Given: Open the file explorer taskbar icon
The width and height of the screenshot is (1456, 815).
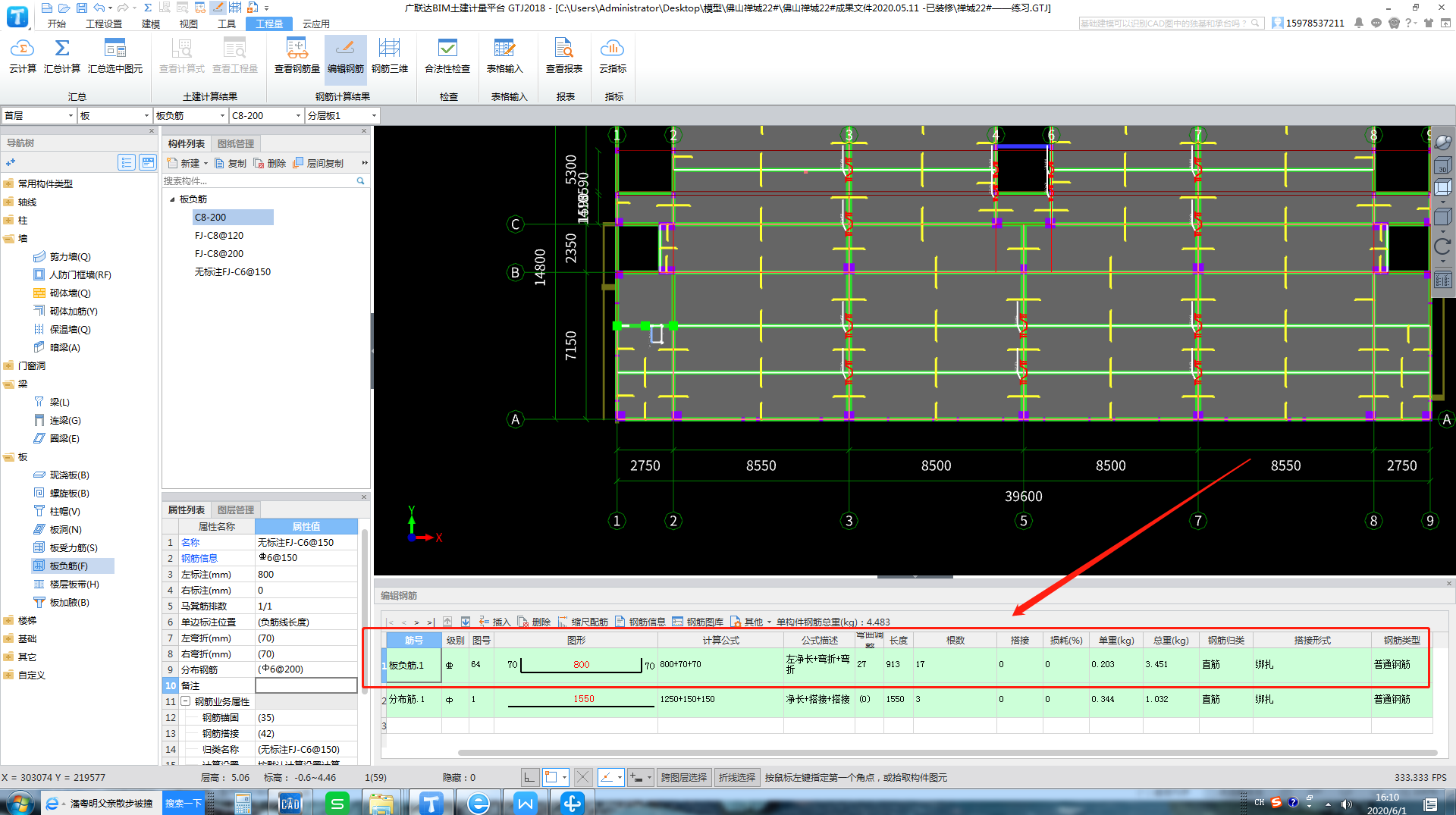Looking at the screenshot, I should 381,803.
